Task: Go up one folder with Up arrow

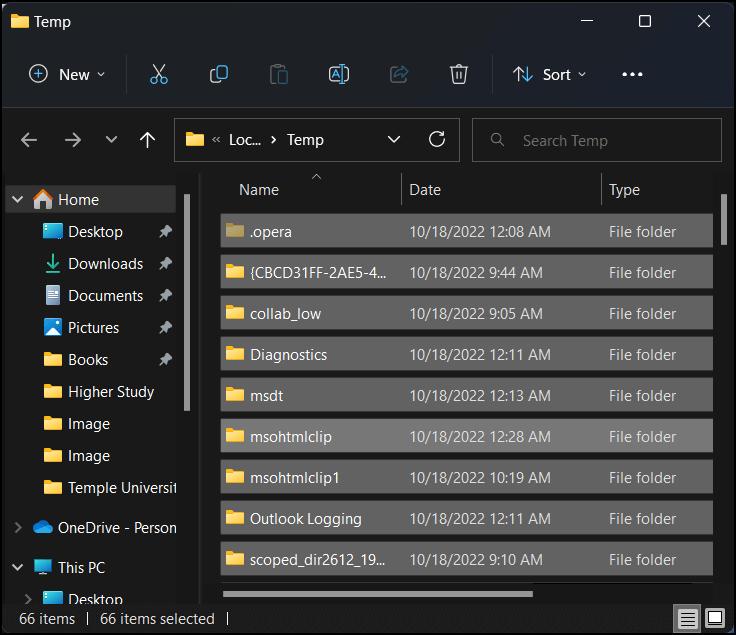Action: coord(148,140)
